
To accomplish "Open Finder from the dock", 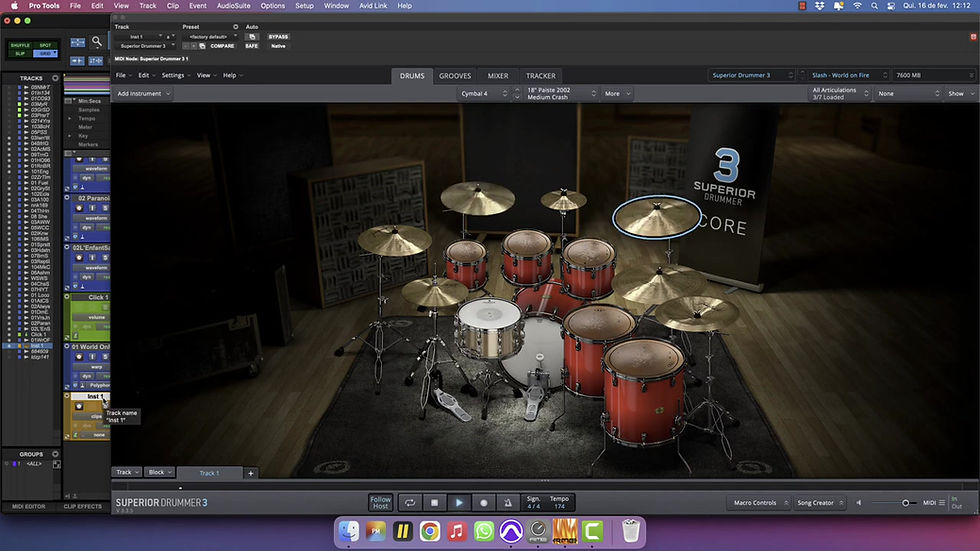I will [349, 531].
